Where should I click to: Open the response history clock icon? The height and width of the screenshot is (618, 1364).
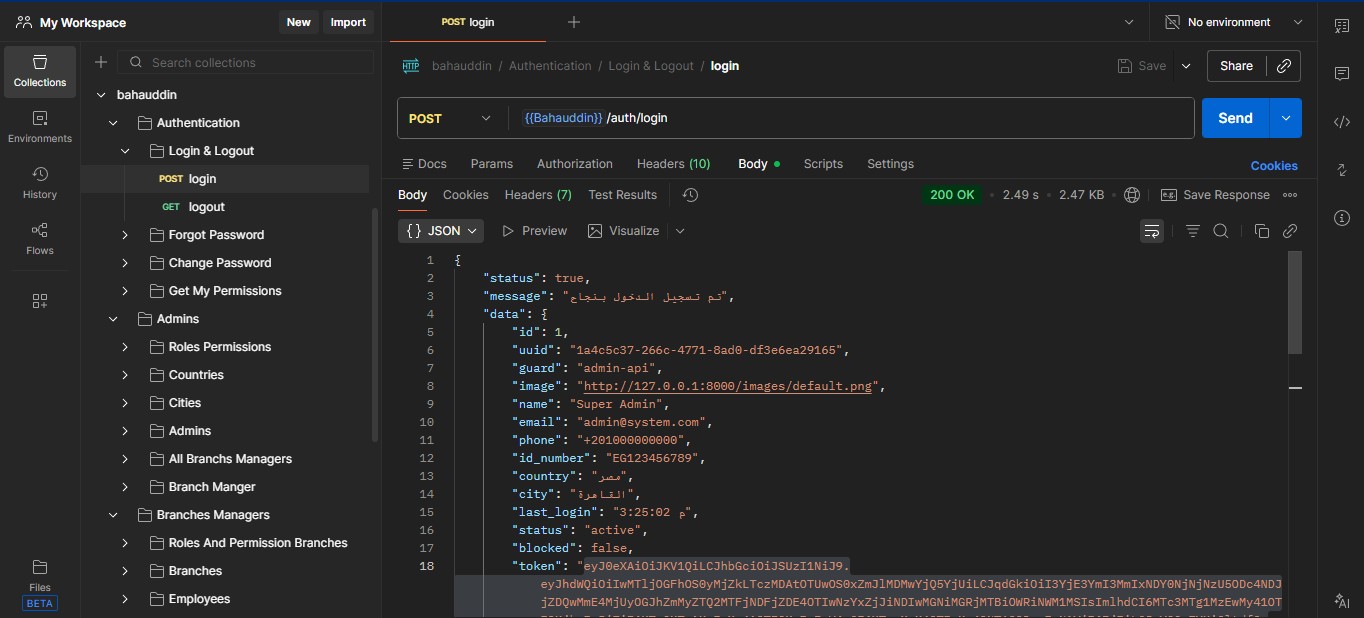[x=690, y=195]
